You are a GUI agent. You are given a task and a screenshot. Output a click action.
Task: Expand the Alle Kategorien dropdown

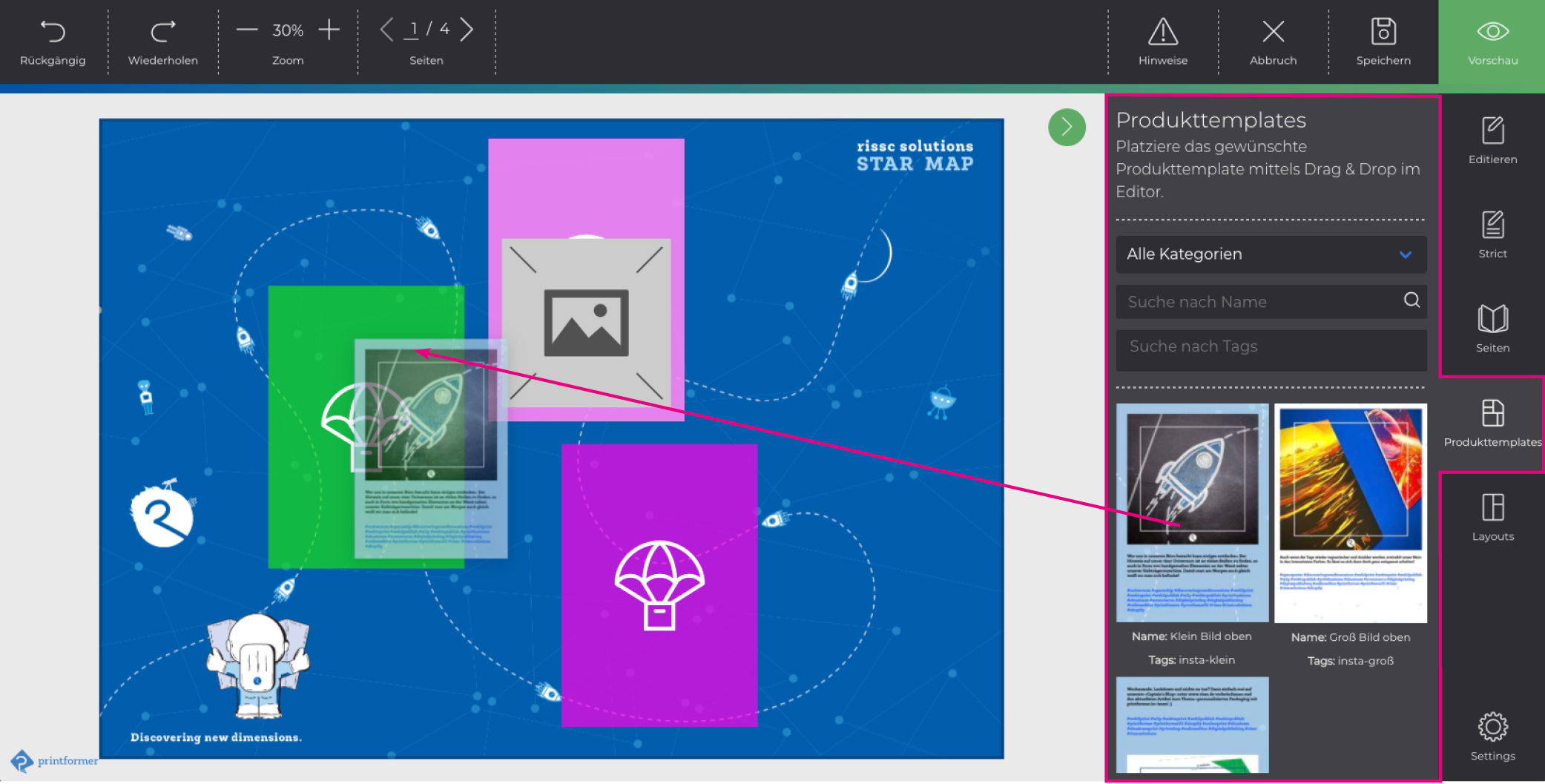[x=1271, y=254]
